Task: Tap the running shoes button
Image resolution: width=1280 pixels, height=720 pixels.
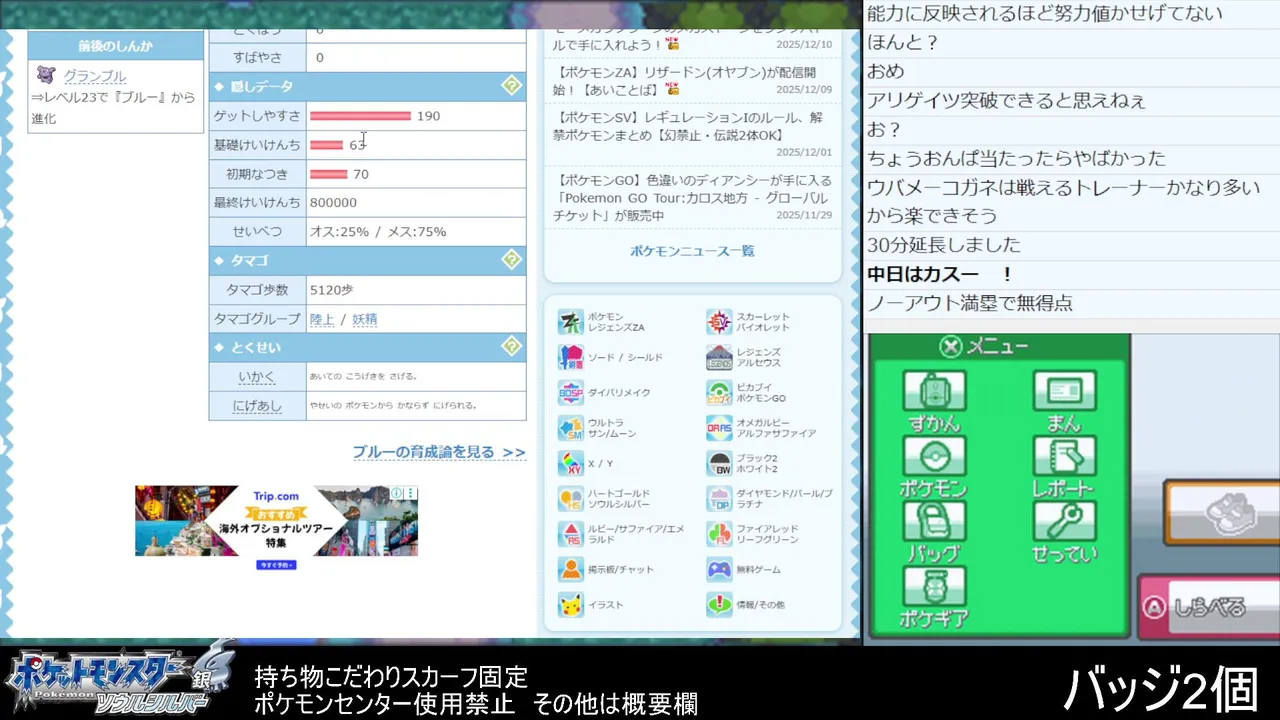Action: pos(1222,513)
